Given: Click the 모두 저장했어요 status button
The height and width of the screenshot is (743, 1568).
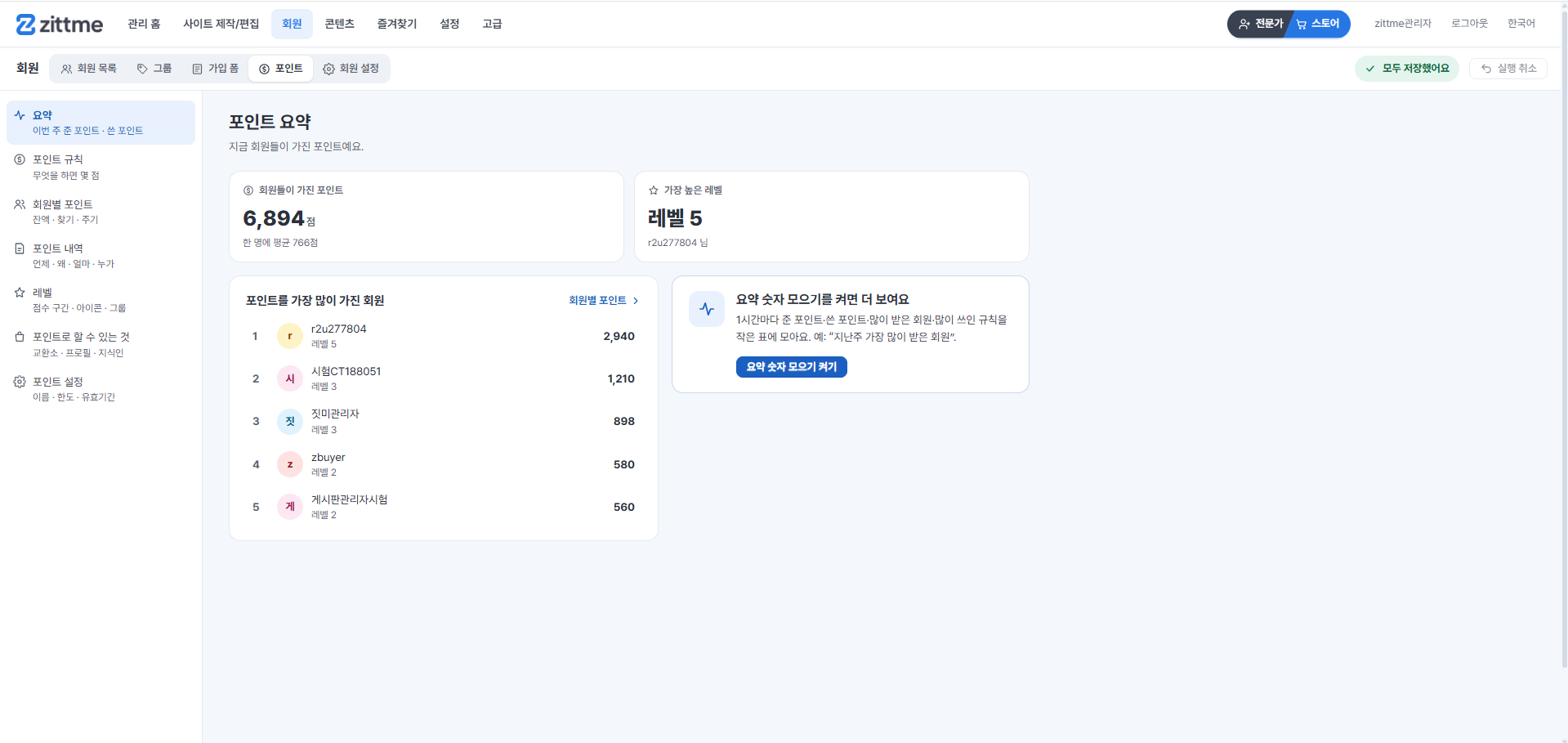Looking at the screenshot, I should click(1407, 69).
